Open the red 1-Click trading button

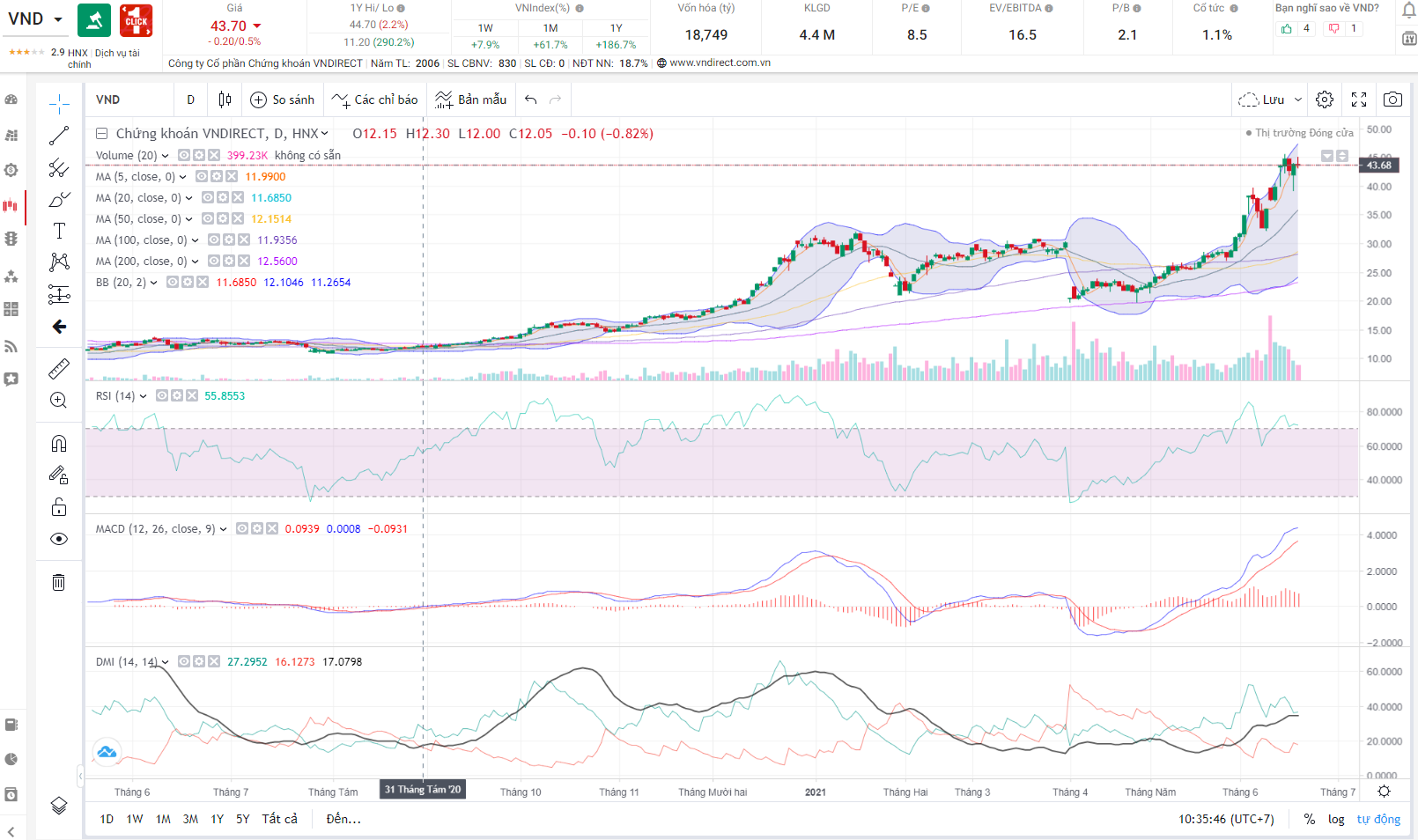tap(136, 20)
